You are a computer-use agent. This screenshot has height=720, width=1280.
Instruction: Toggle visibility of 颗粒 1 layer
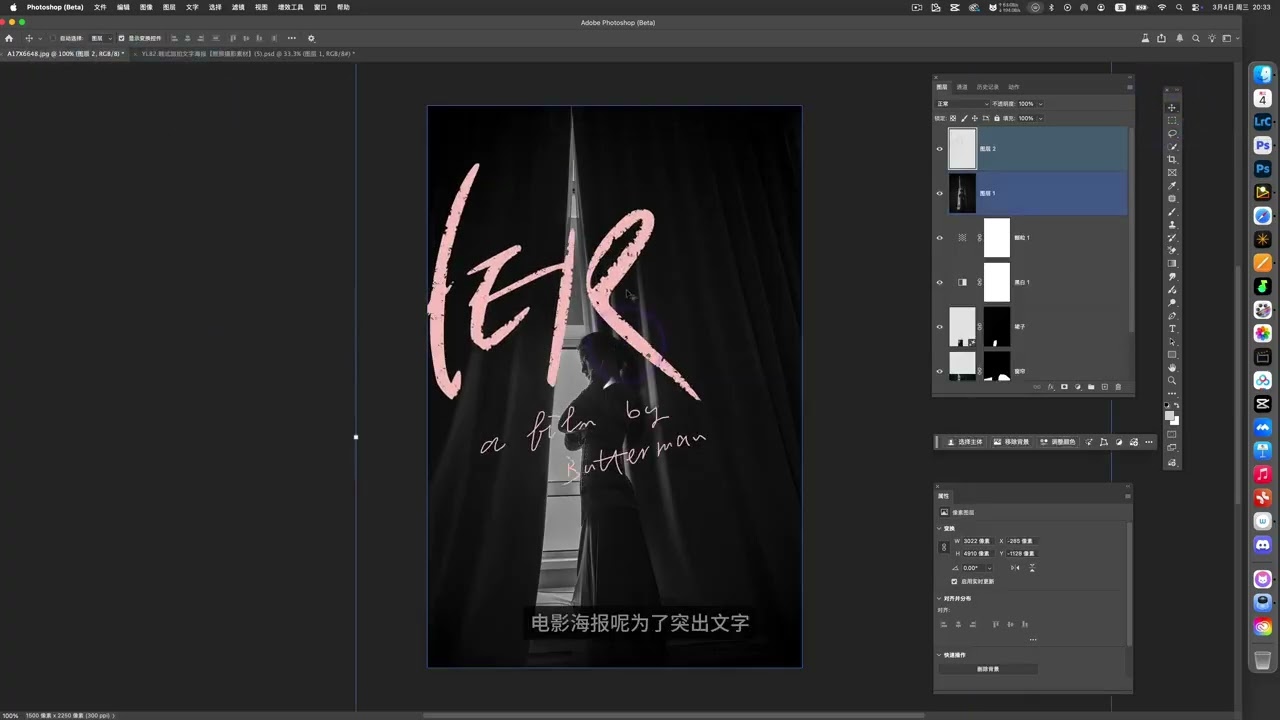click(x=939, y=238)
